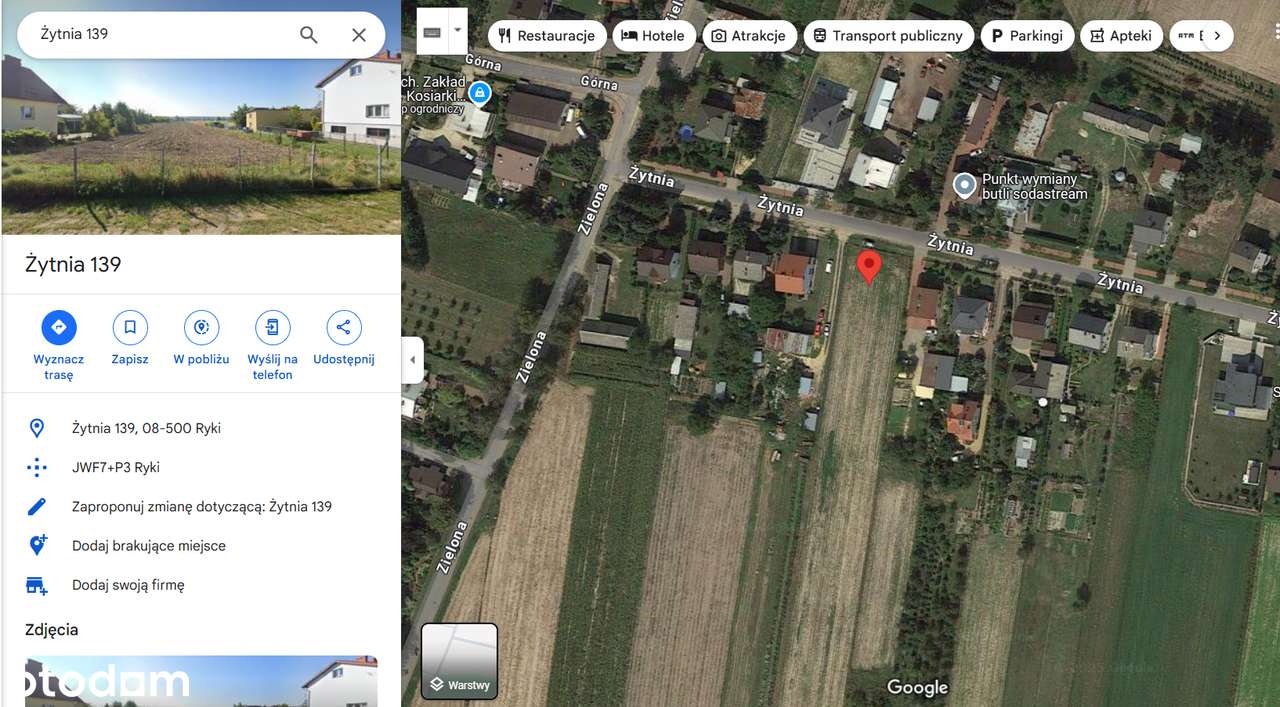The height and width of the screenshot is (707, 1280).
Task: Select the Punkt wymiany butli sodastream marker
Action: tap(964, 185)
